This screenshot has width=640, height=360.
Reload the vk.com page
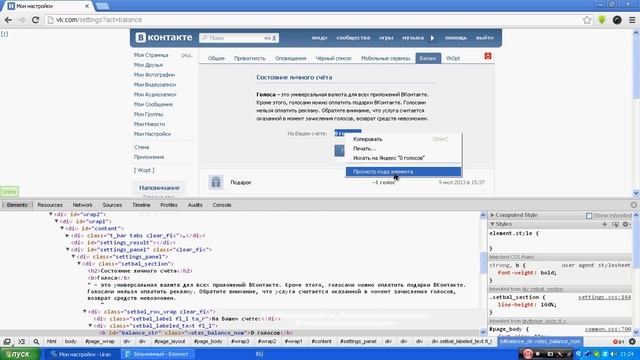coord(36,20)
